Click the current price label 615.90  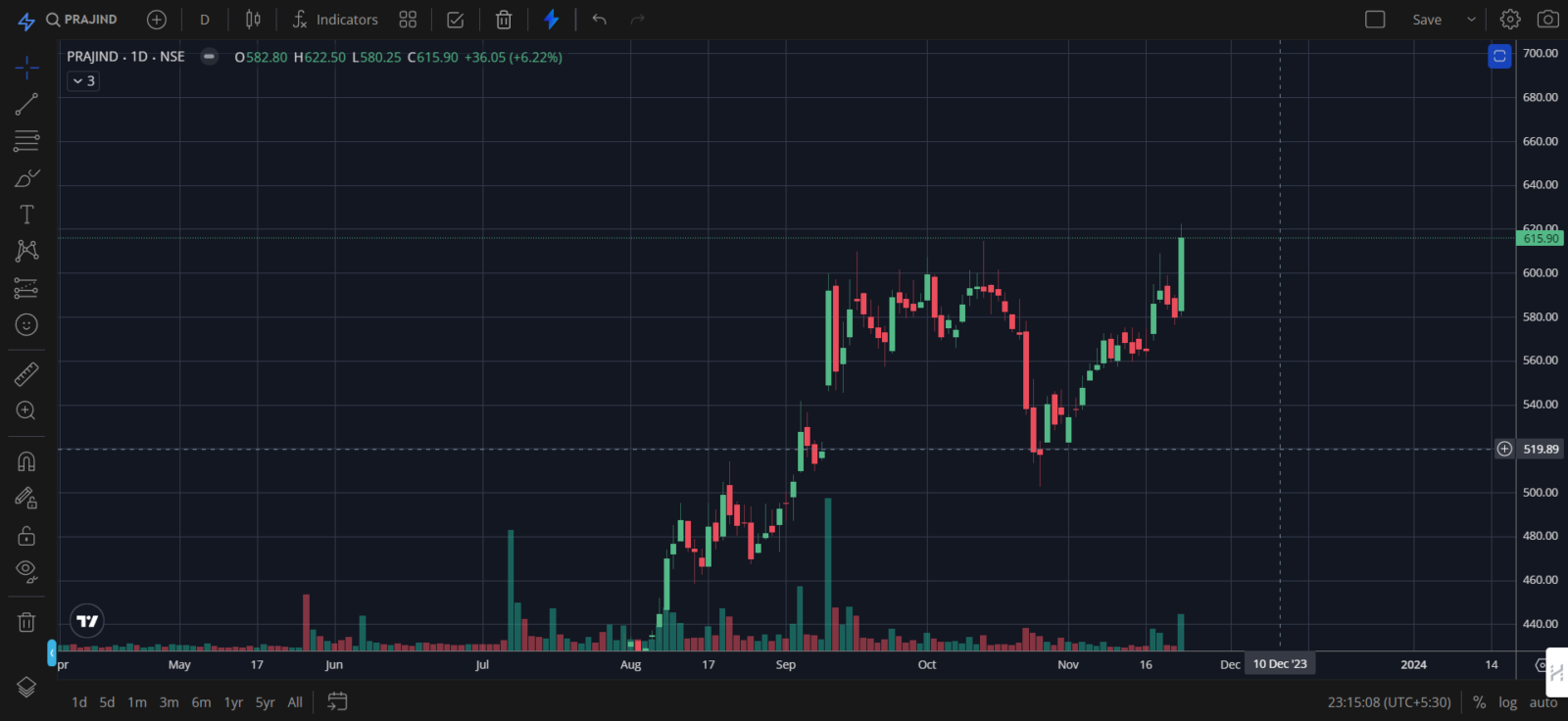pyautogui.click(x=1541, y=238)
